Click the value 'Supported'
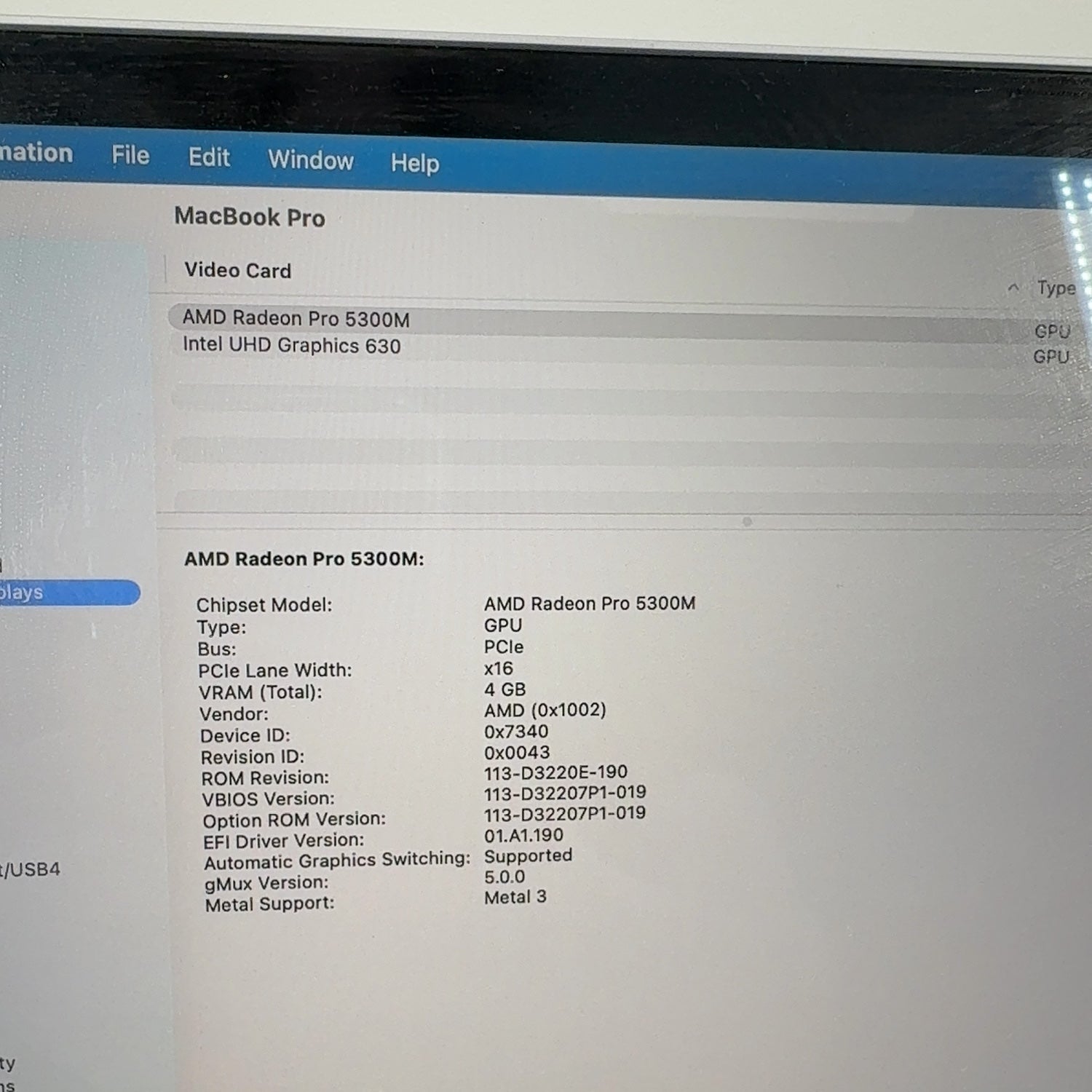This screenshot has height=1092, width=1092. pyautogui.click(x=529, y=856)
